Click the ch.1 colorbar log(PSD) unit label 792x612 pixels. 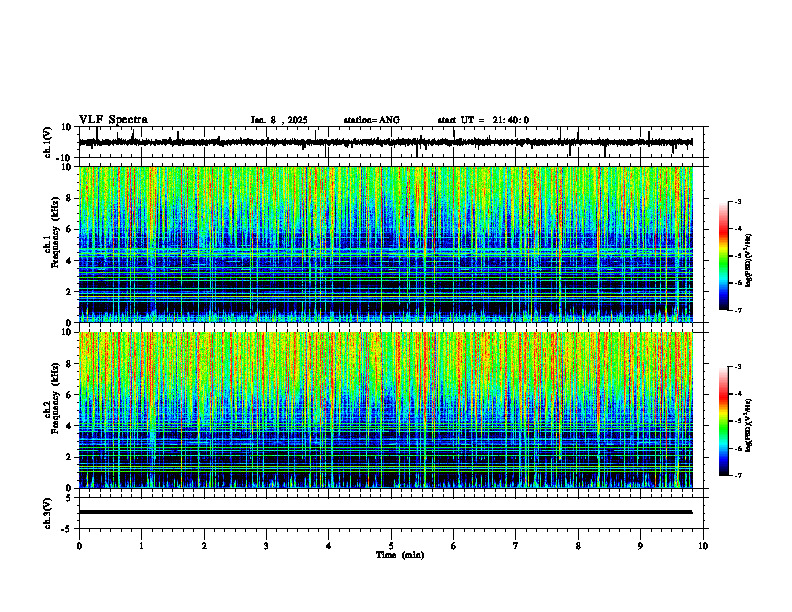tap(748, 260)
